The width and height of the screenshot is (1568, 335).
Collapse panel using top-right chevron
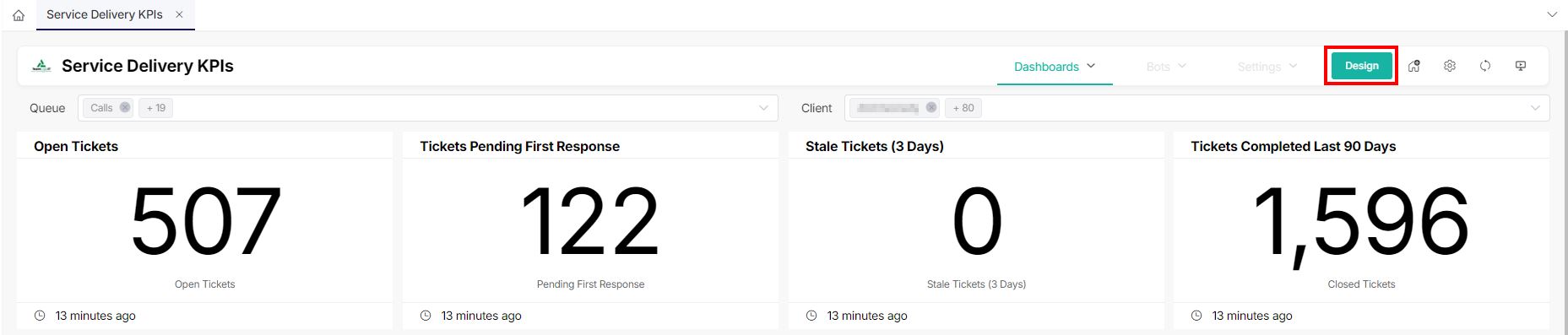pos(1552,14)
